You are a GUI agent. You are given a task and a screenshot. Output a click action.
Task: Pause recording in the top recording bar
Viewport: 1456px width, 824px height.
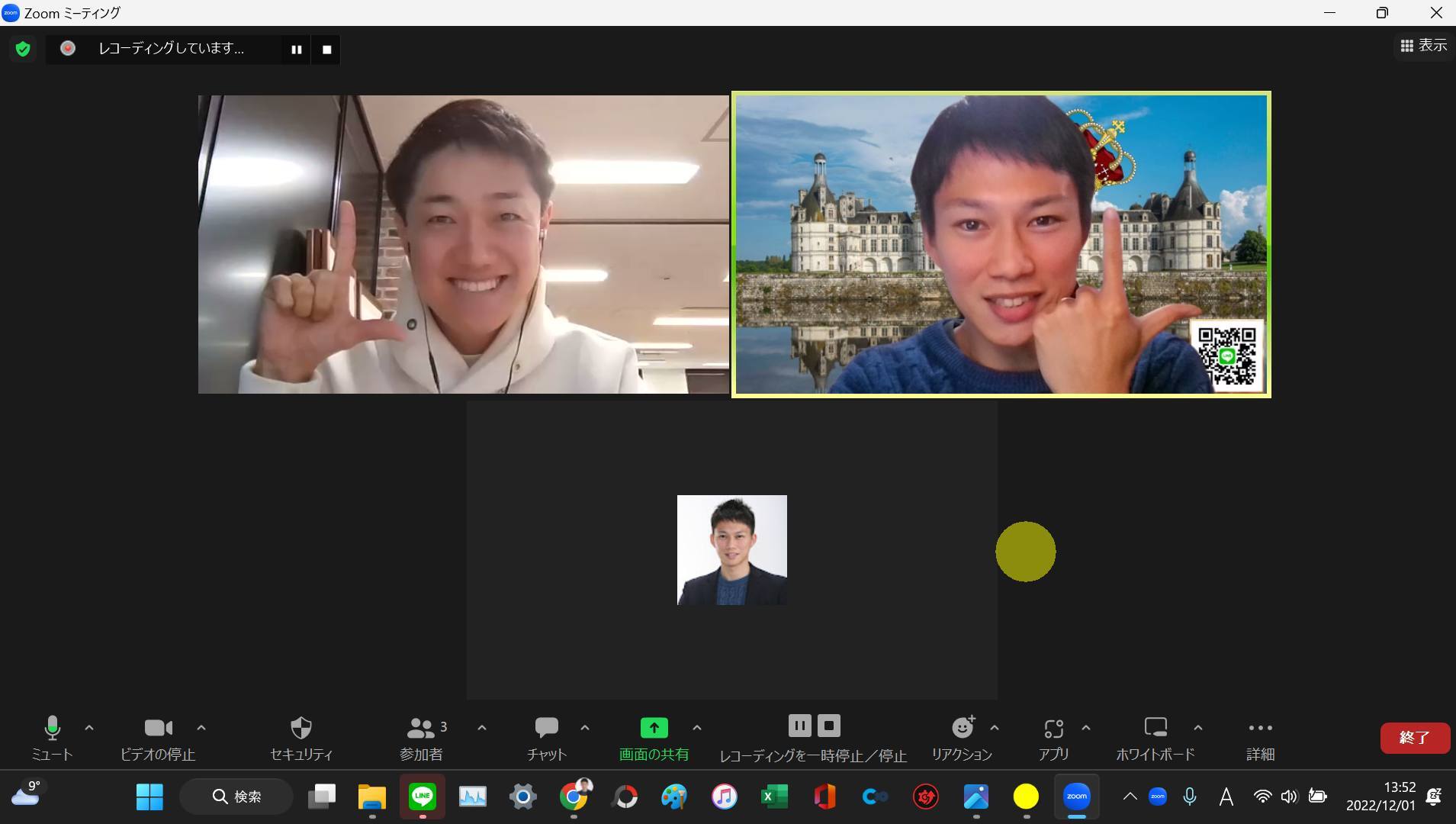coord(296,50)
